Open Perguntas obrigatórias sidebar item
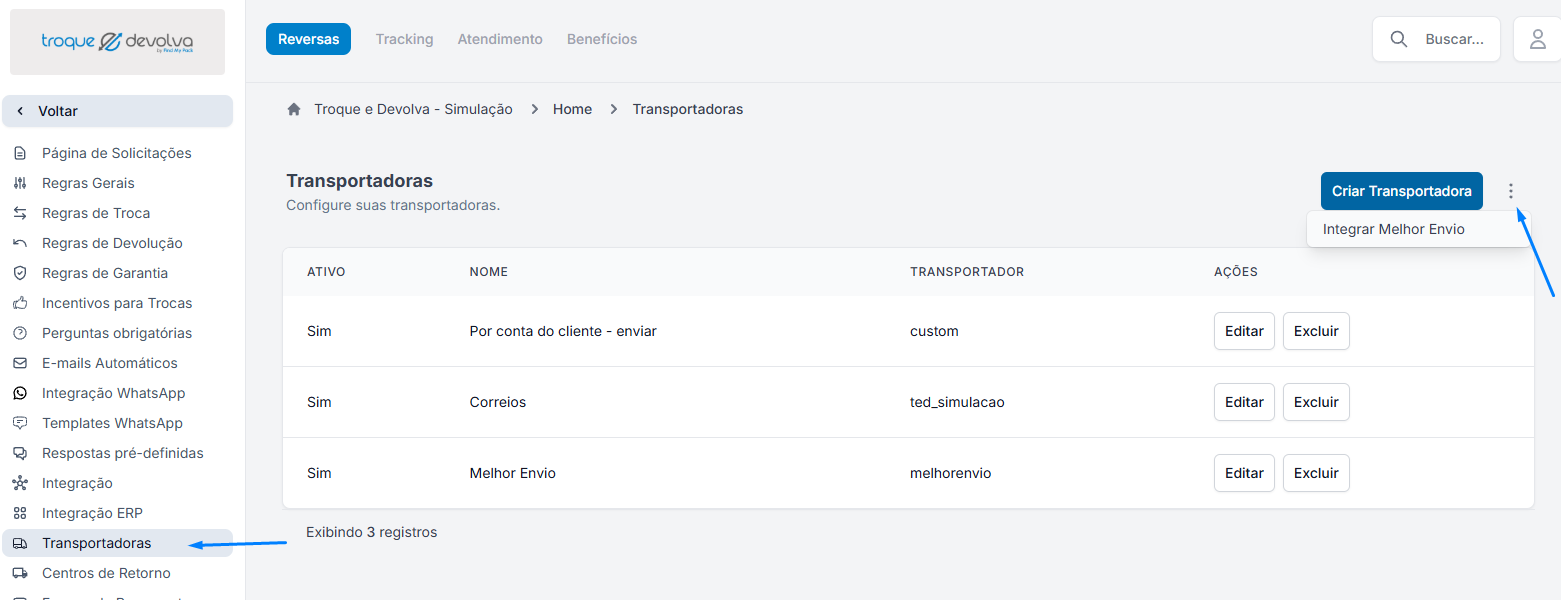This screenshot has width=1561, height=600. (117, 333)
